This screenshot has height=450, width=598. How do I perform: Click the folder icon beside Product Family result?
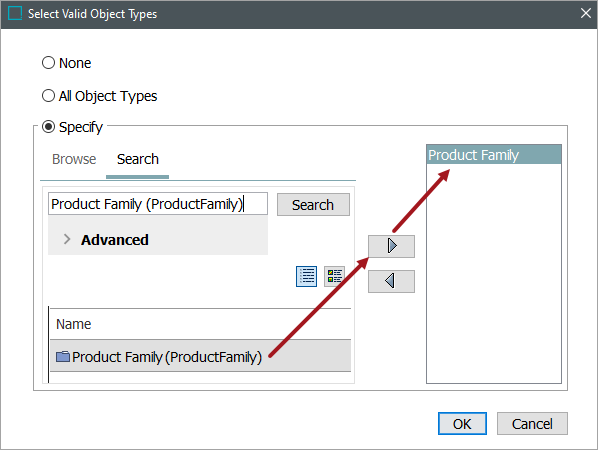click(63, 357)
